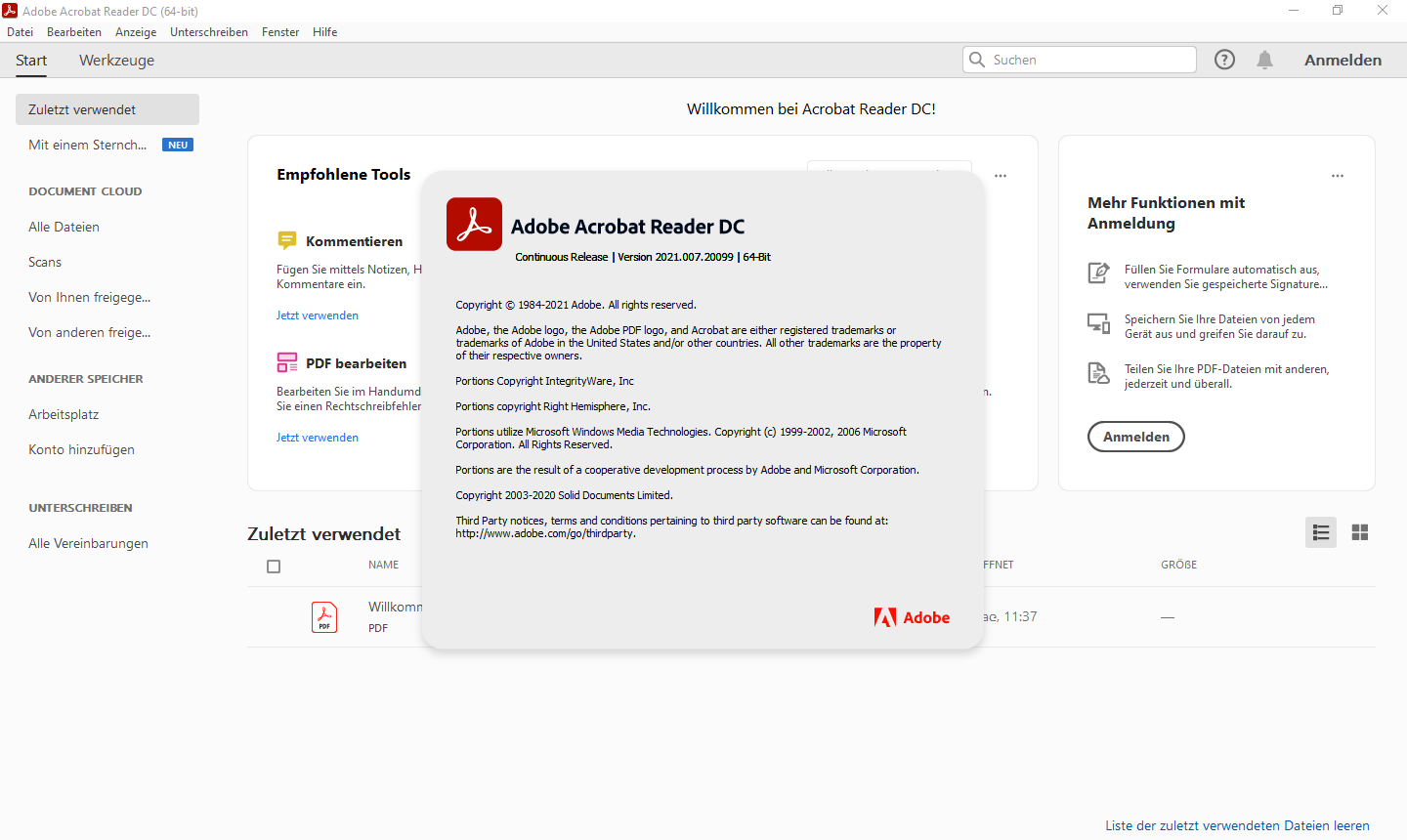The image size is (1407, 840).
Task: Click the Kommentieren speech bubble icon
Action: (286, 240)
